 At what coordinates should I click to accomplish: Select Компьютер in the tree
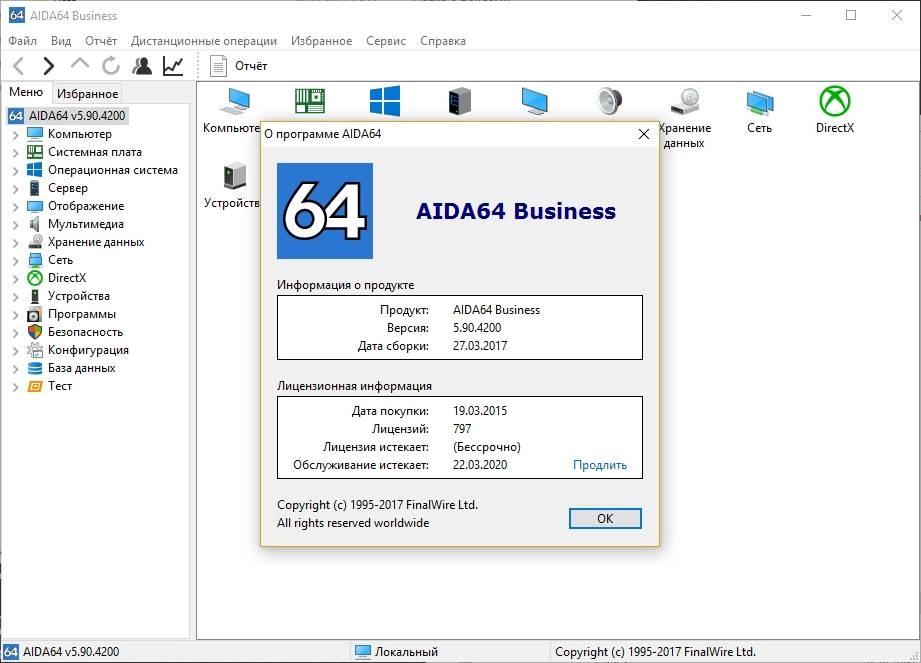[x=79, y=134]
